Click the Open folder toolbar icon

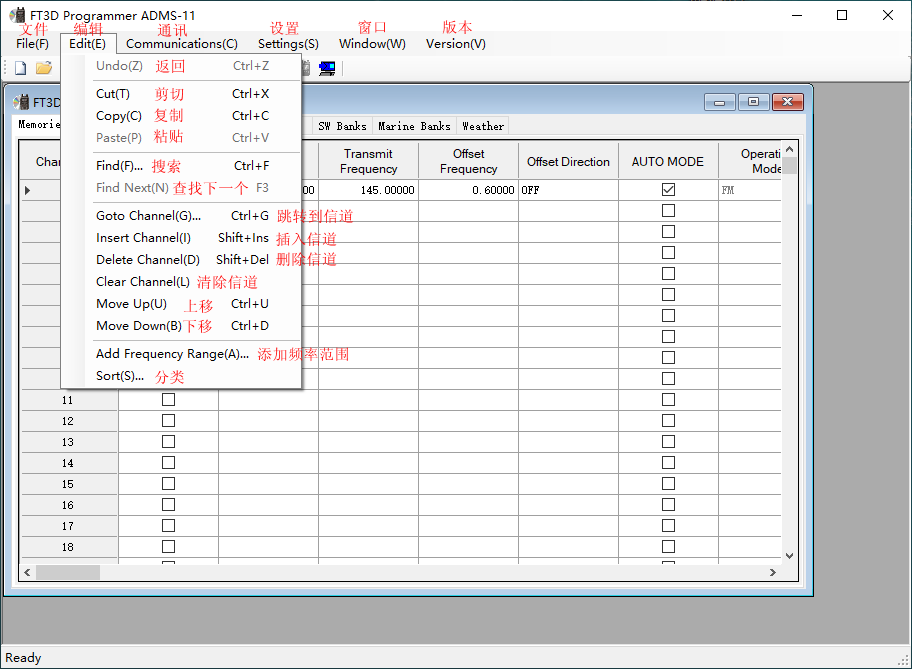(44, 68)
